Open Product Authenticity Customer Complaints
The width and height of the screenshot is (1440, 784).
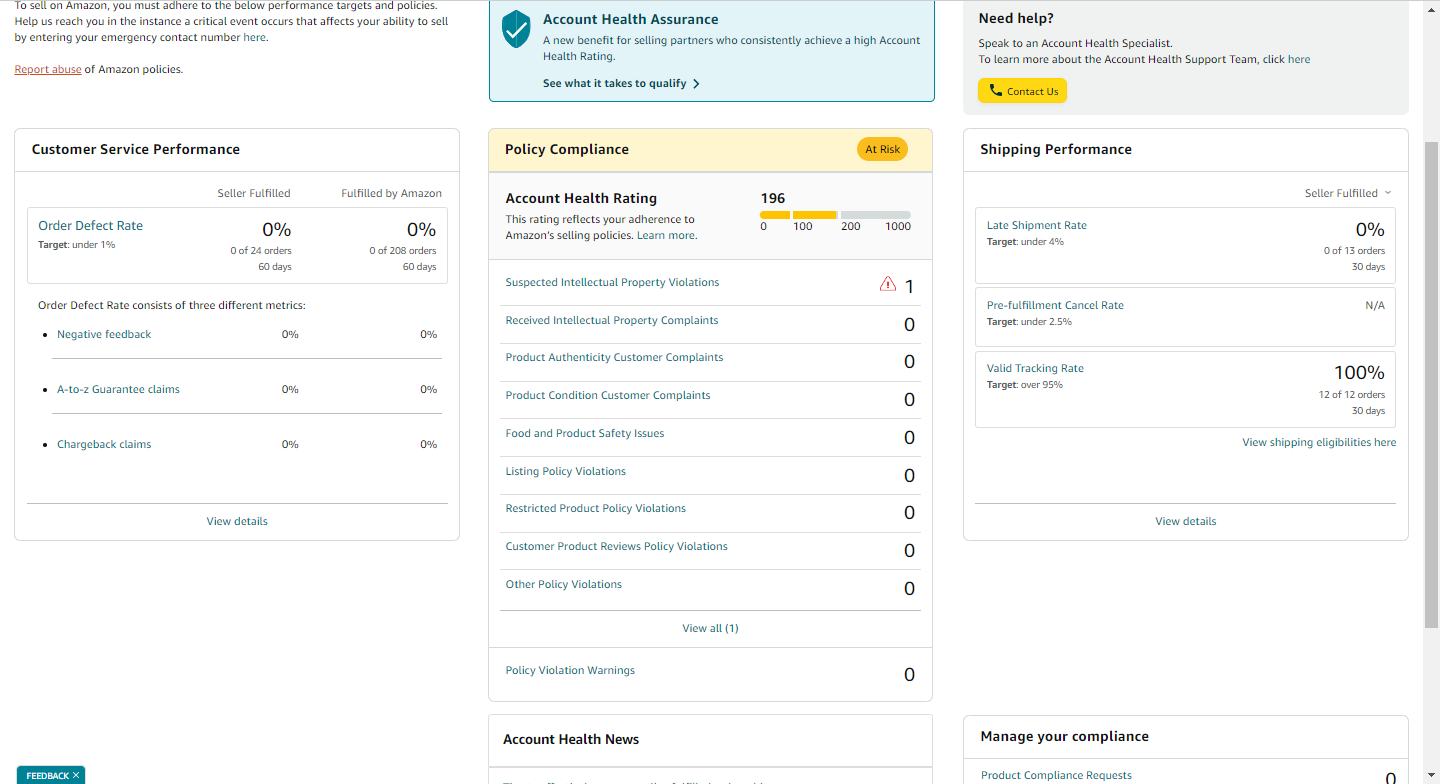click(614, 357)
